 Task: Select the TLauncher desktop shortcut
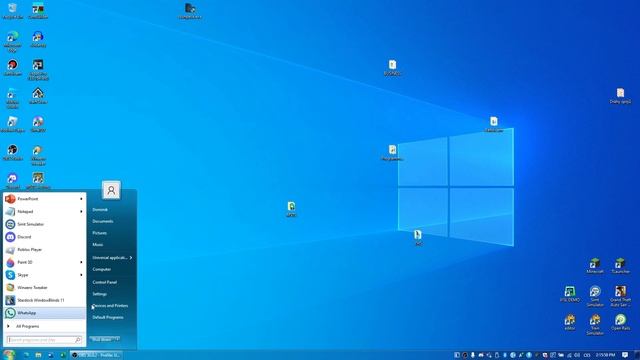(x=620, y=266)
